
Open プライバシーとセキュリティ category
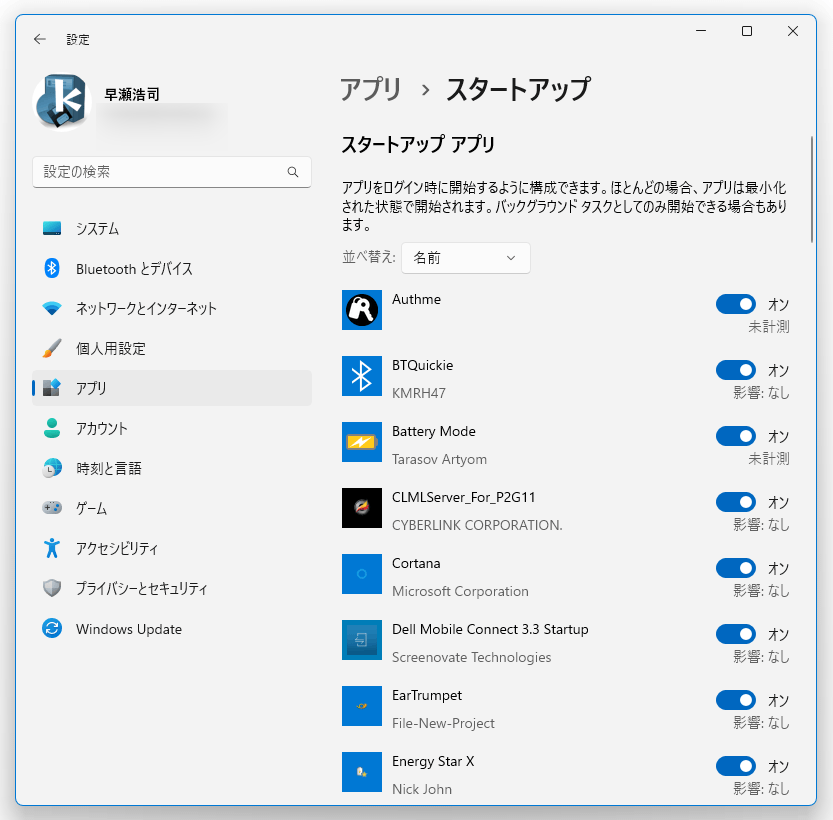coord(172,588)
